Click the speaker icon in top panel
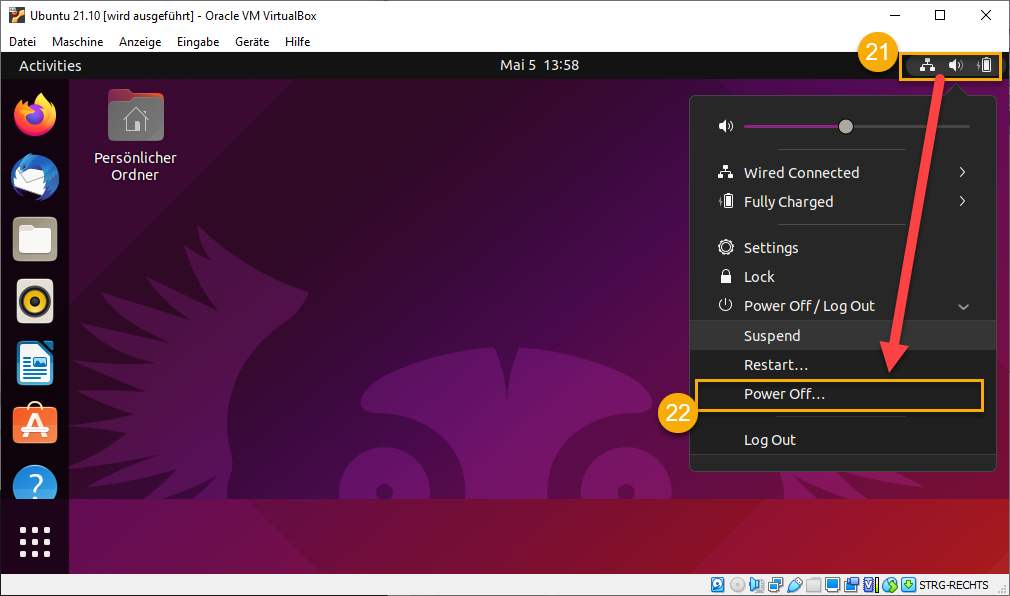 pyautogui.click(x=956, y=65)
